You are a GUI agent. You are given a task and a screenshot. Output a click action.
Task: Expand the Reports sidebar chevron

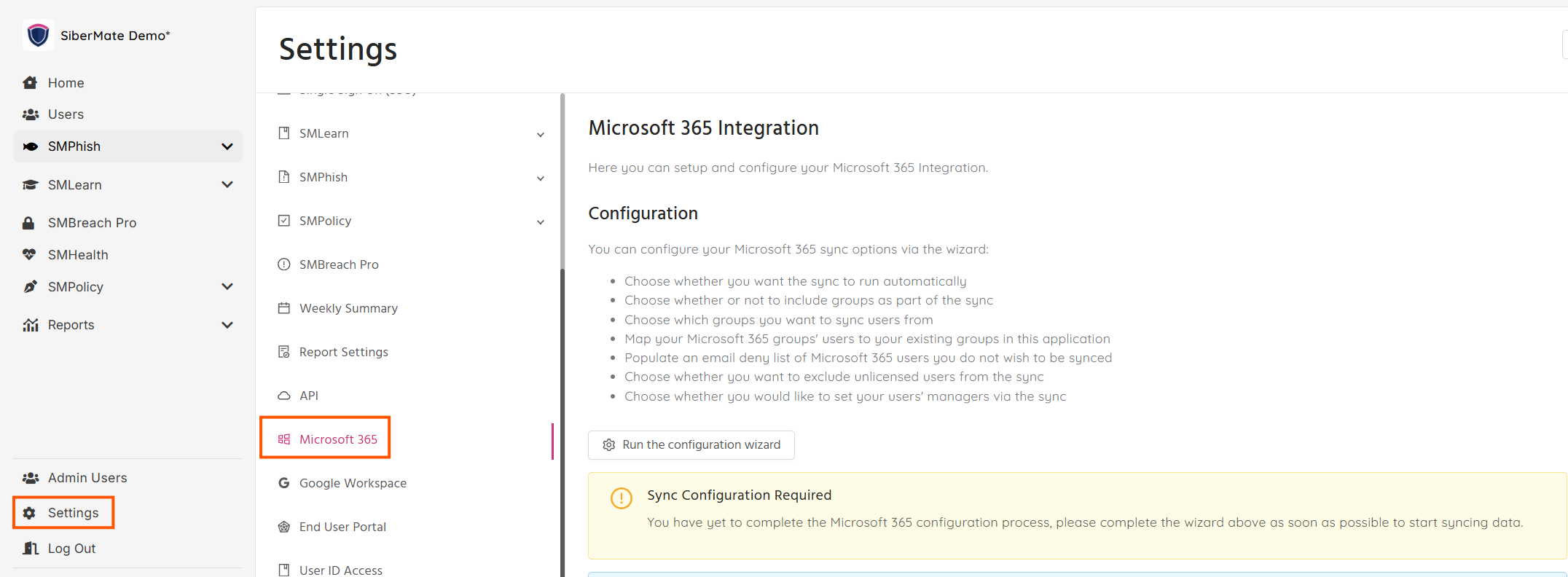(227, 325)
